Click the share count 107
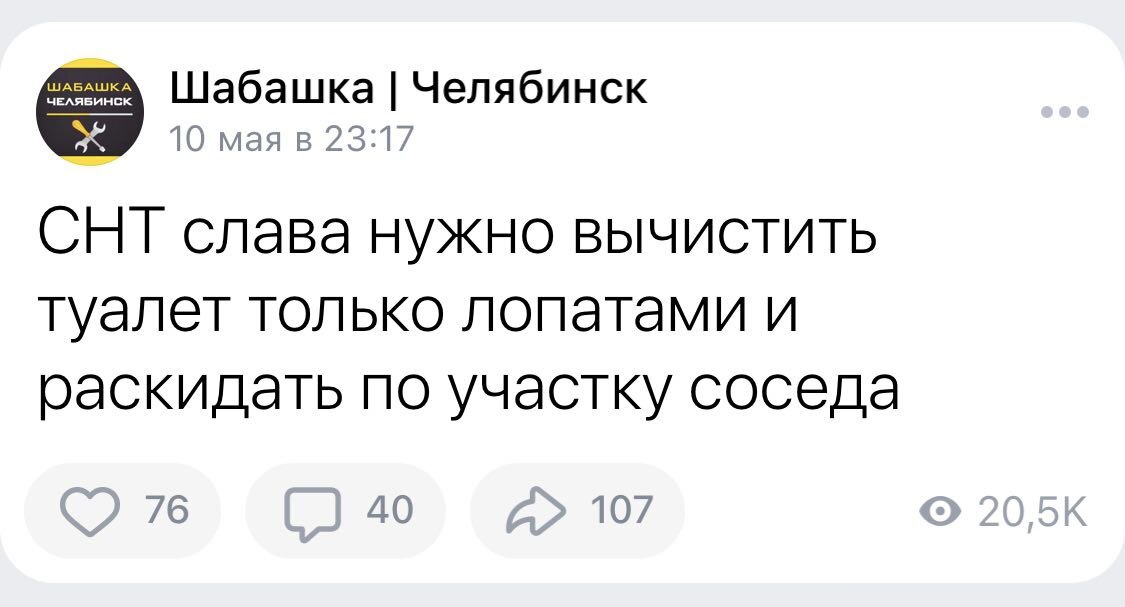 (621, 510)
